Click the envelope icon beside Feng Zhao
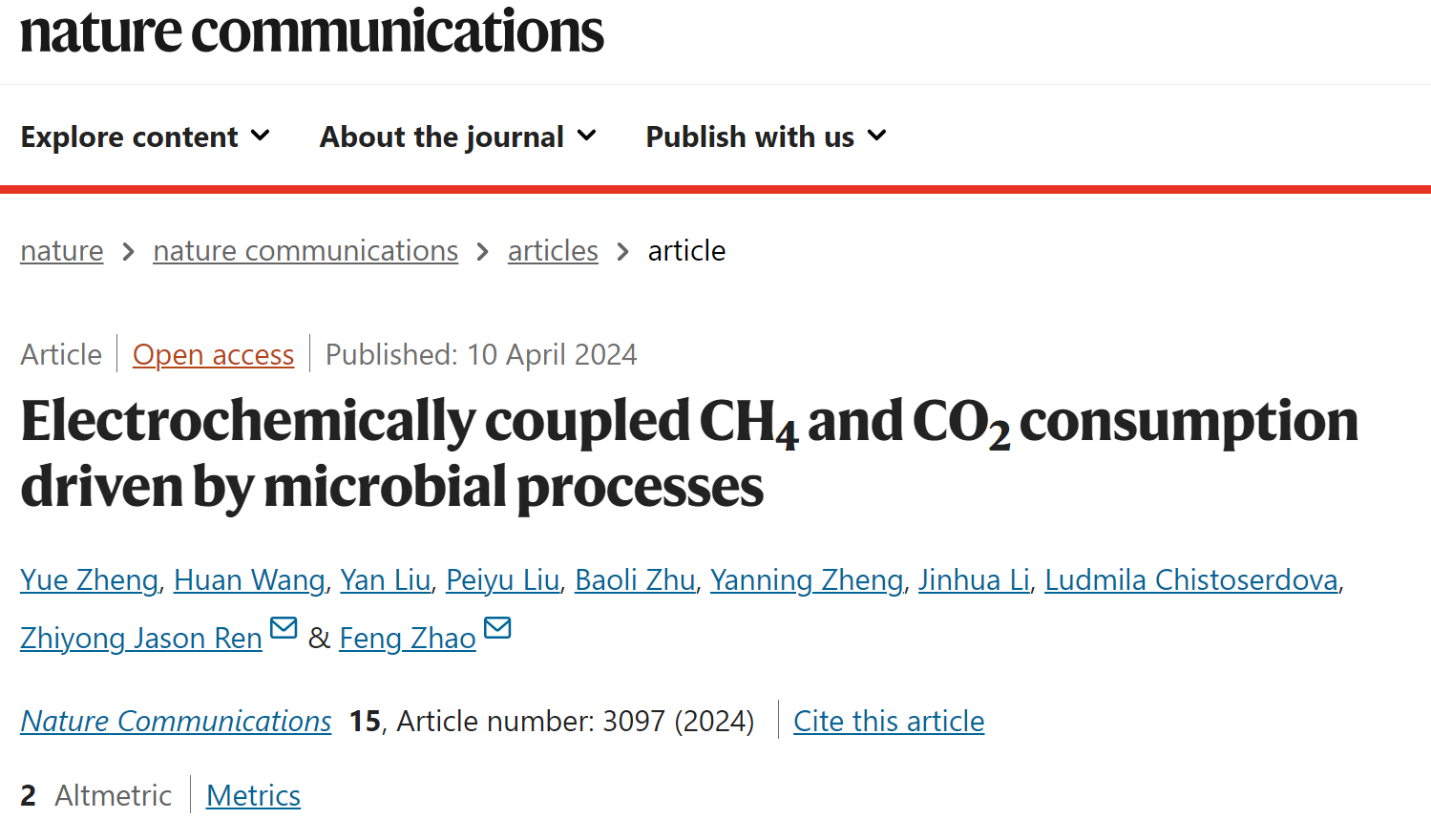This screenshot has height=840, width=1431. (497, 628)
